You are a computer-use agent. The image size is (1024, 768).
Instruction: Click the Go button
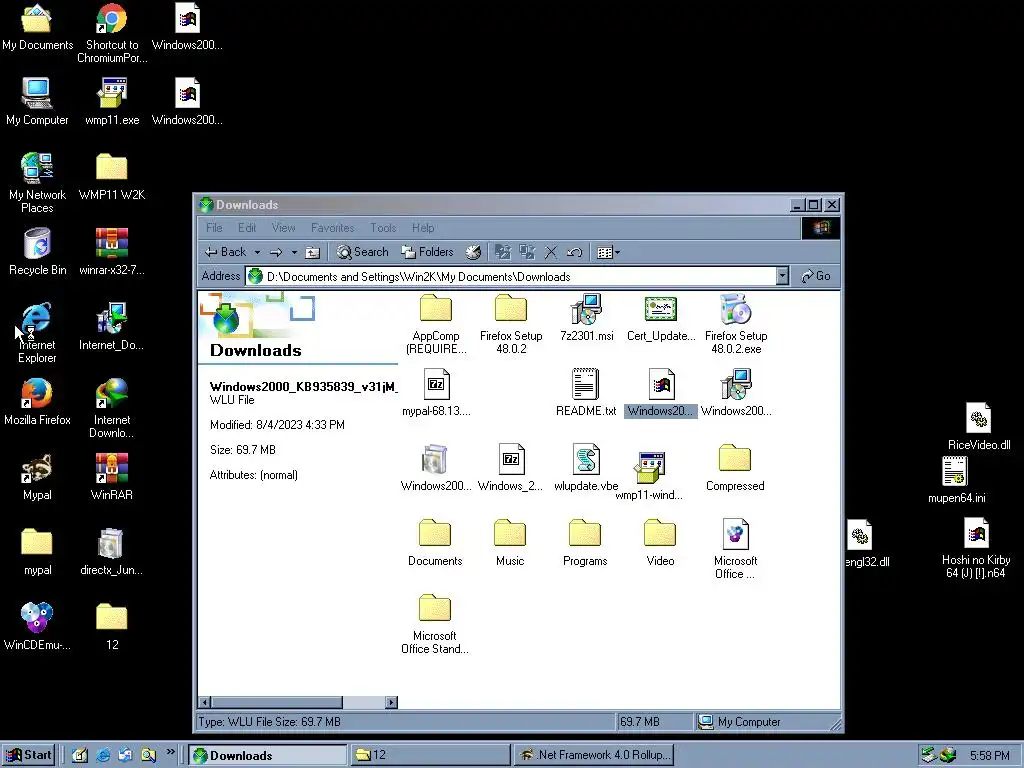point(816,276)
